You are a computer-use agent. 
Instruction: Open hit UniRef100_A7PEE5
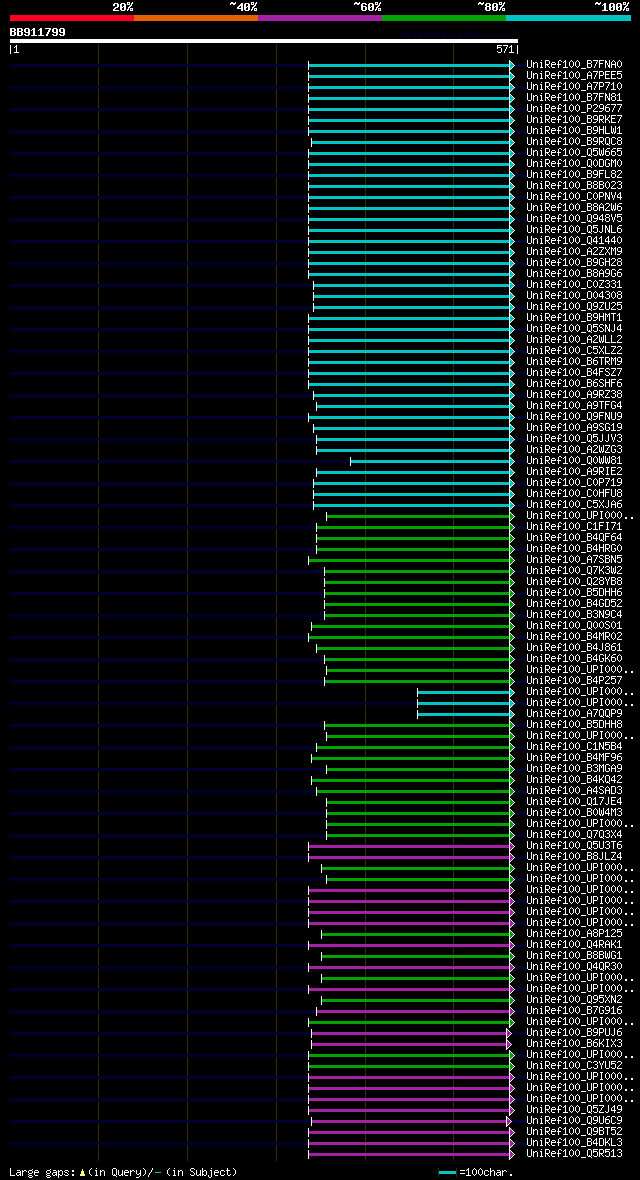click(574, 76)
